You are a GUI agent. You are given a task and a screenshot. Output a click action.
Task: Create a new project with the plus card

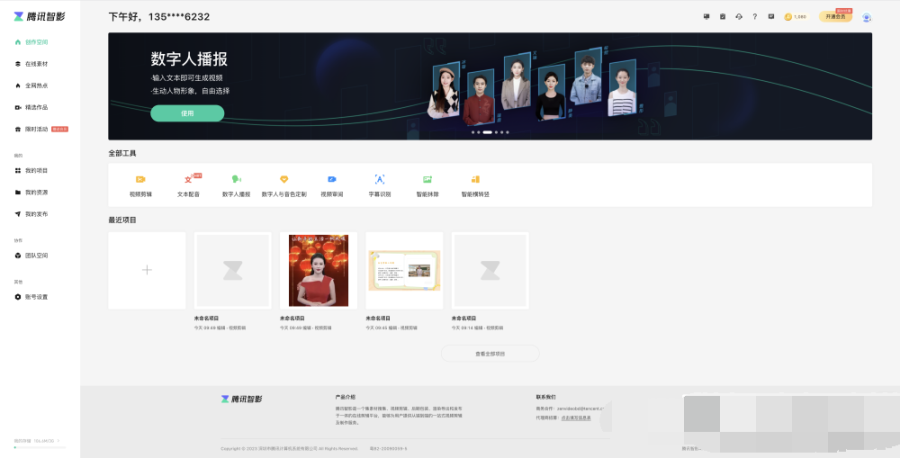[147, 270]
